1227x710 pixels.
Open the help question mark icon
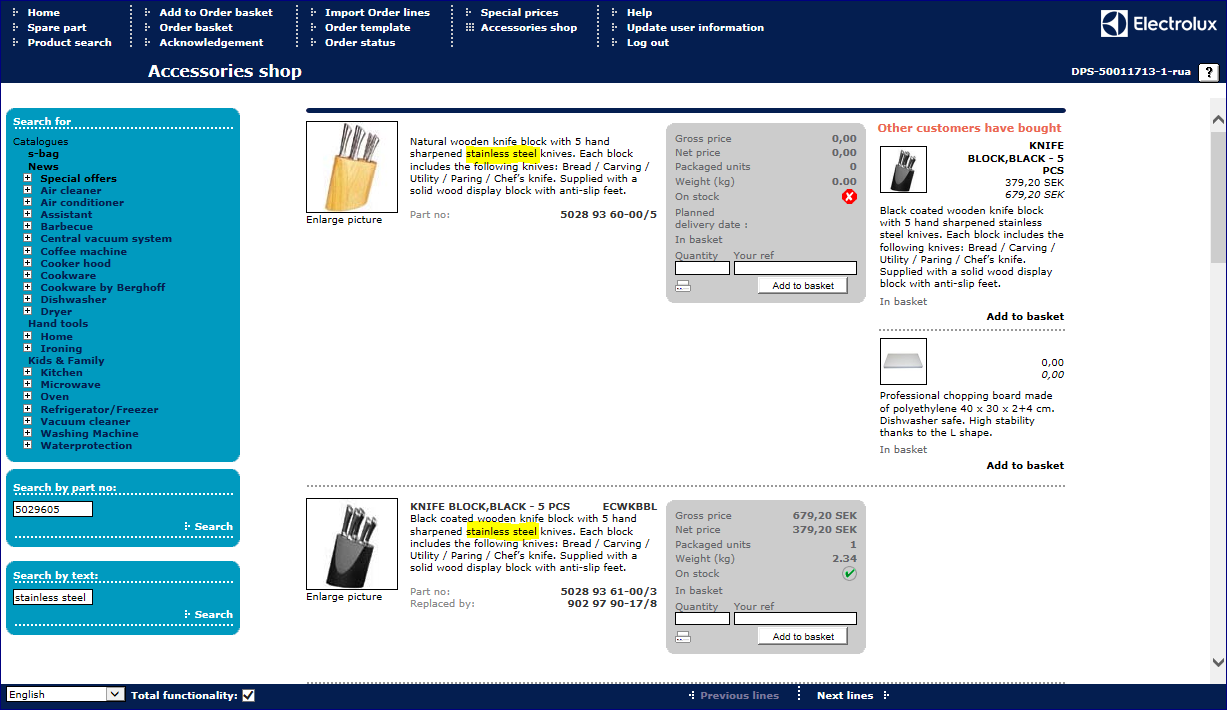(x=1208, y=72)
